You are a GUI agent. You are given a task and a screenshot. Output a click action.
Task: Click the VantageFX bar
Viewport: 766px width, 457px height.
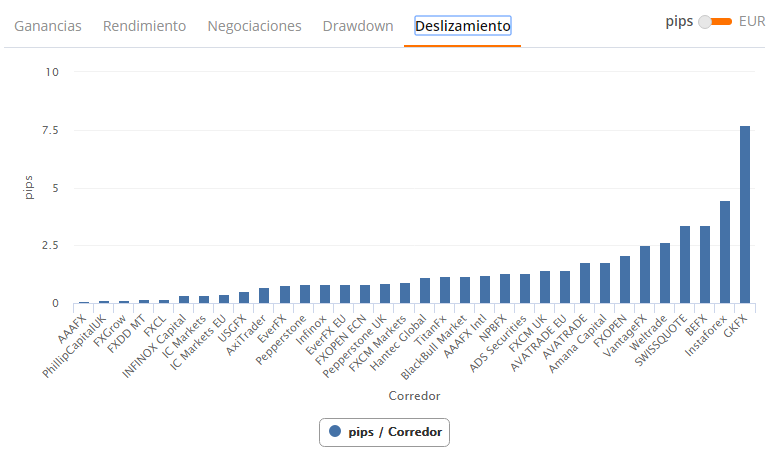tap(645, 275)
